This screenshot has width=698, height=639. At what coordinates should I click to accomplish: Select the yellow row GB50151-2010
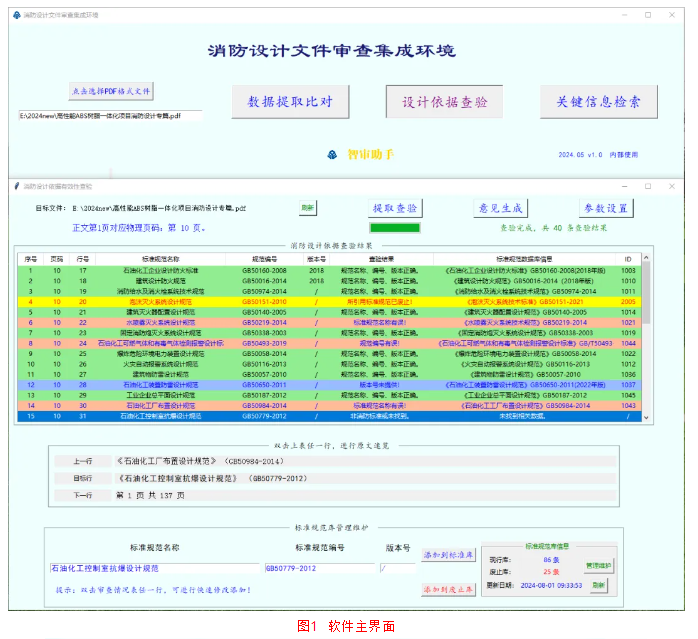[x=329, y=302]
